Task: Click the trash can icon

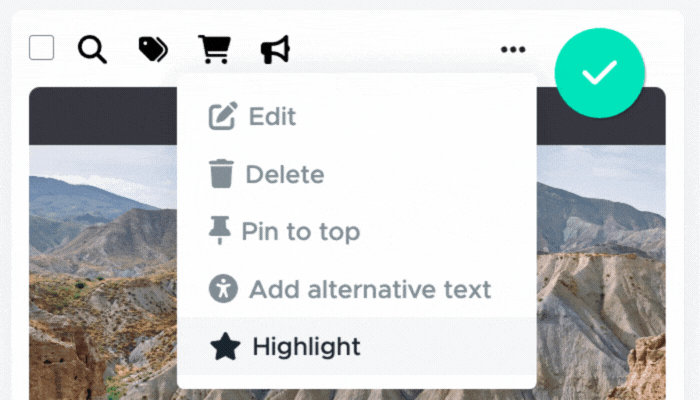Action: [x=221, y=174]
